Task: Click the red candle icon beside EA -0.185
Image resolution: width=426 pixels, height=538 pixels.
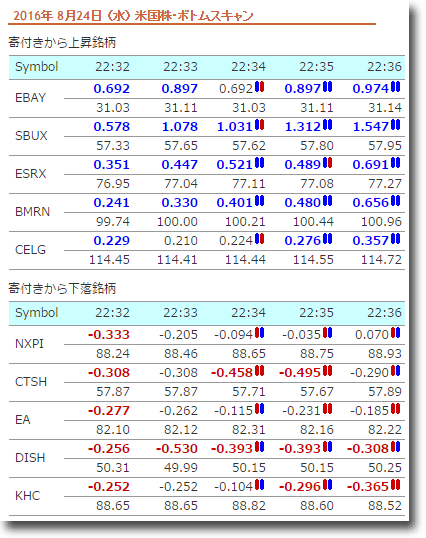Action: (x=395, y=409)
